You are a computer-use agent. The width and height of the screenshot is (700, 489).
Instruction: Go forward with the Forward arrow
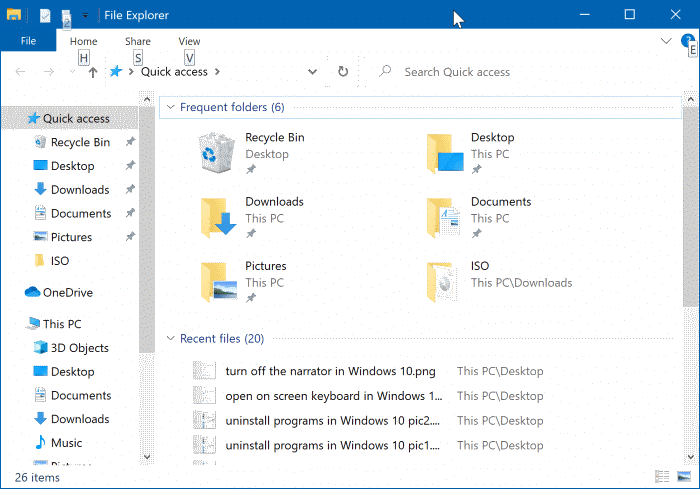[49, 71]
